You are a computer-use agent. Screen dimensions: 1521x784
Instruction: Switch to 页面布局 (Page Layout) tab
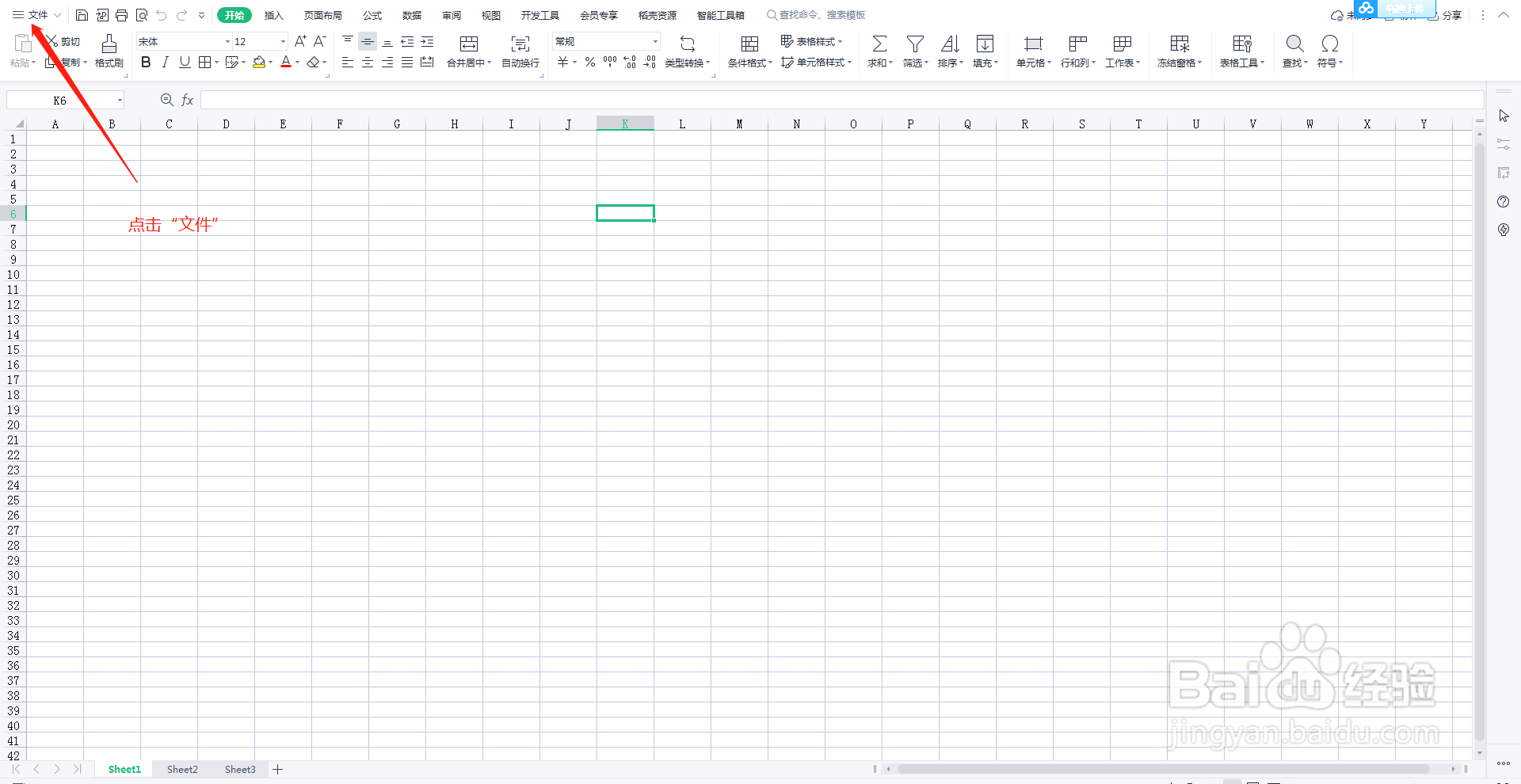[323, 15]
